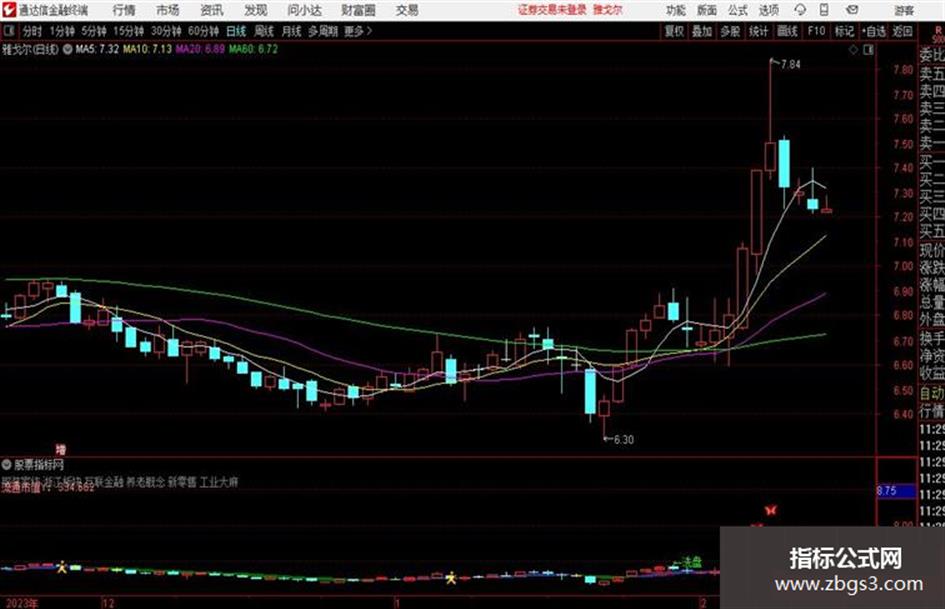Open the 交易 menu
This screenshot has height=609, width=945.
click(x=407, y=10)
